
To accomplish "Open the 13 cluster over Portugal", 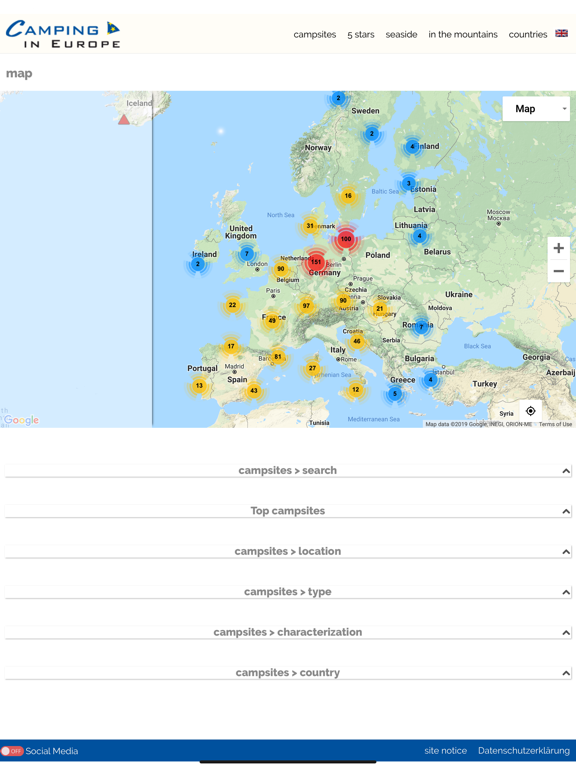I will point(199,385).
